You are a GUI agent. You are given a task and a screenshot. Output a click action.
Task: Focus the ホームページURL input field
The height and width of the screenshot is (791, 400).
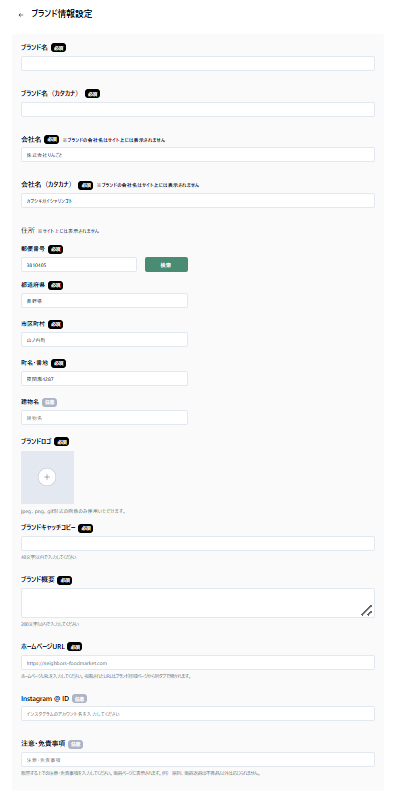coord(198,662)
